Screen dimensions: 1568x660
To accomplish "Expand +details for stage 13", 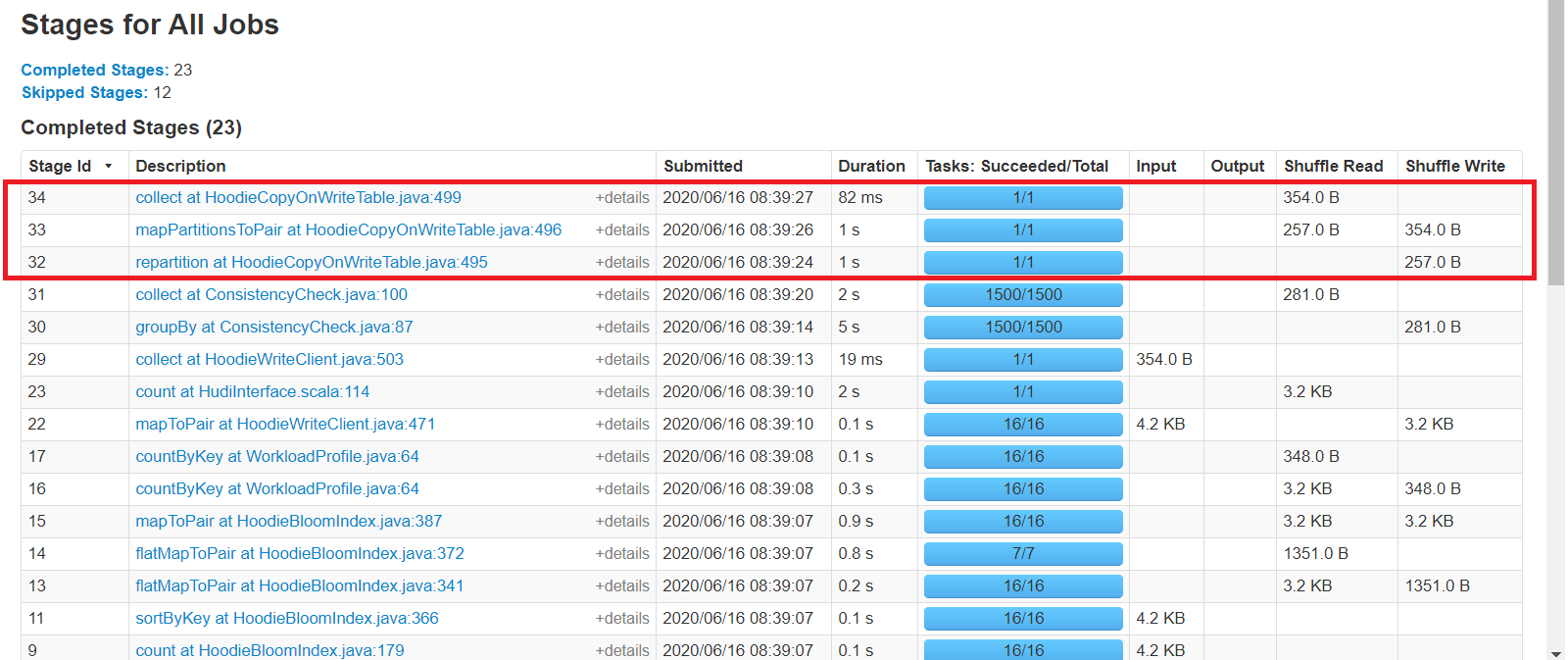I will click(x=622, y=585).
